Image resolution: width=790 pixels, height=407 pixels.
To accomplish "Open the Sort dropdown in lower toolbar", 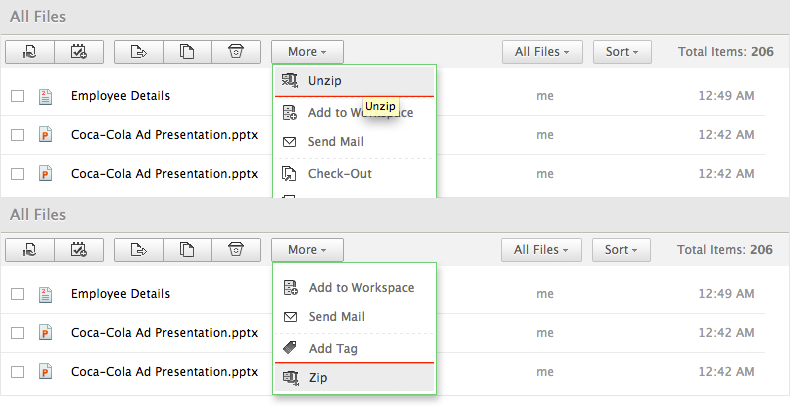I will tap(621, 250).
